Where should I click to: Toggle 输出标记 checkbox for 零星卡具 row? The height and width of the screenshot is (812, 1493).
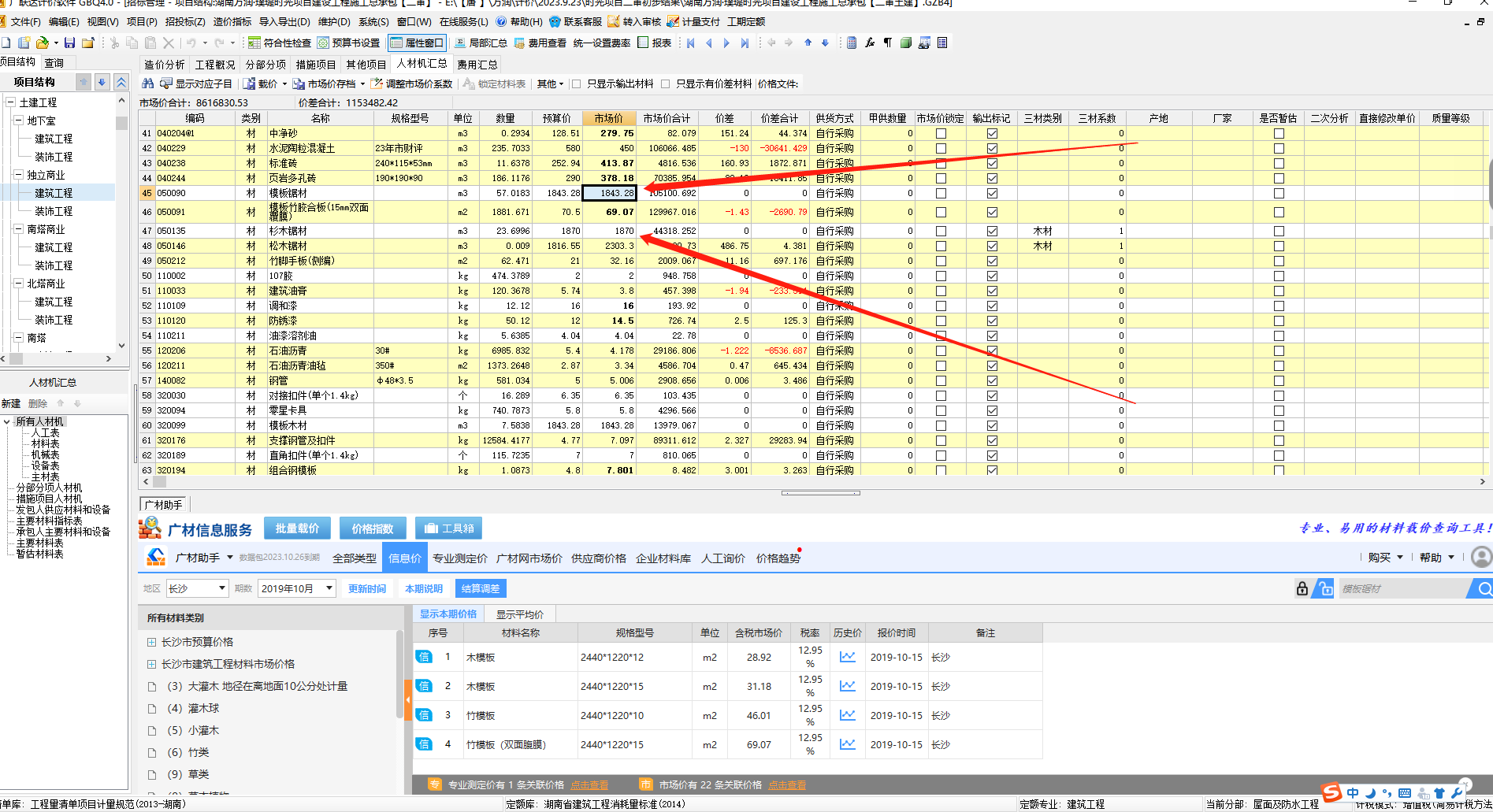pos(992,410)
